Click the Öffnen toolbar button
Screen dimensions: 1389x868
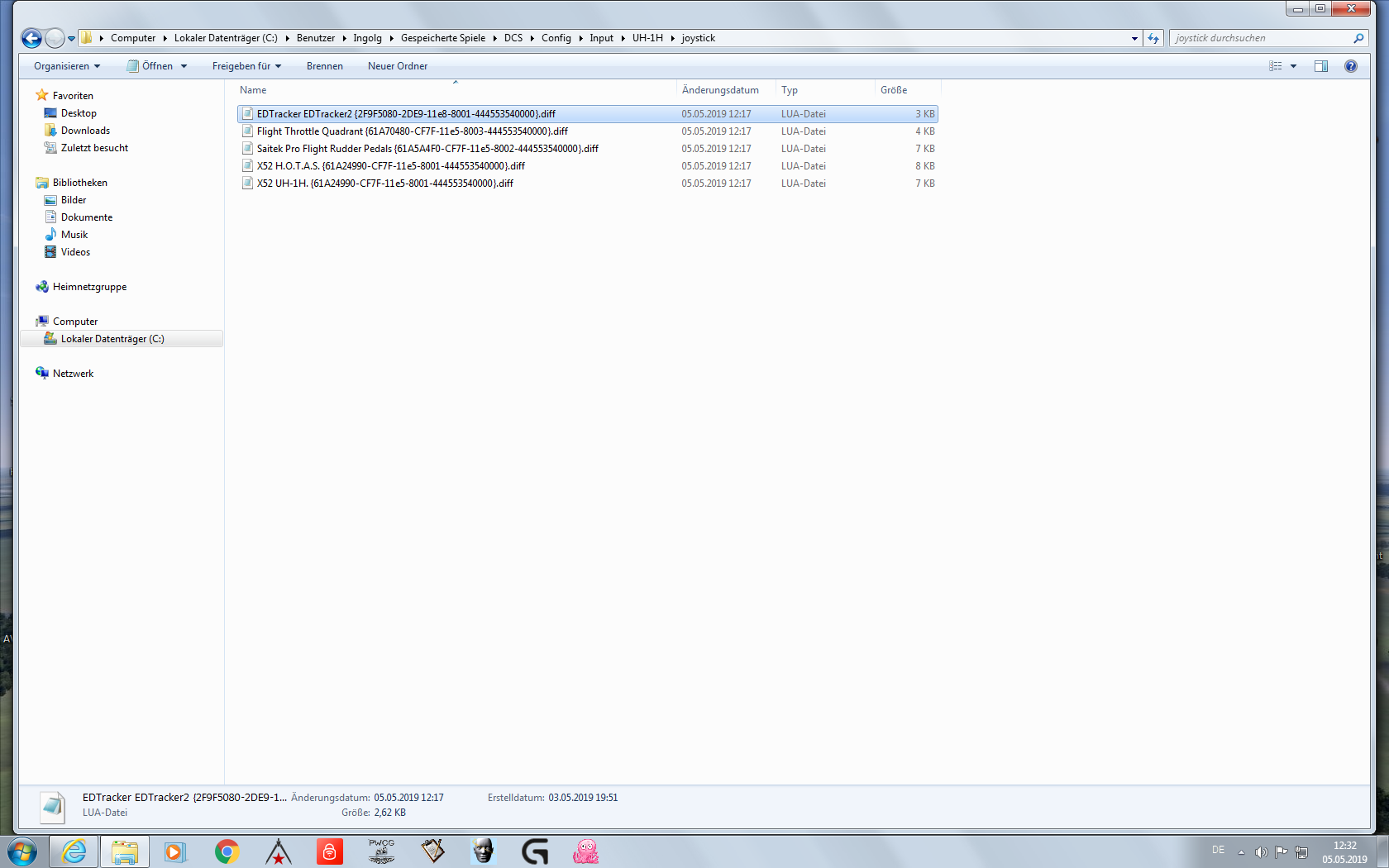pyautogui.click(x=150, y=66)
